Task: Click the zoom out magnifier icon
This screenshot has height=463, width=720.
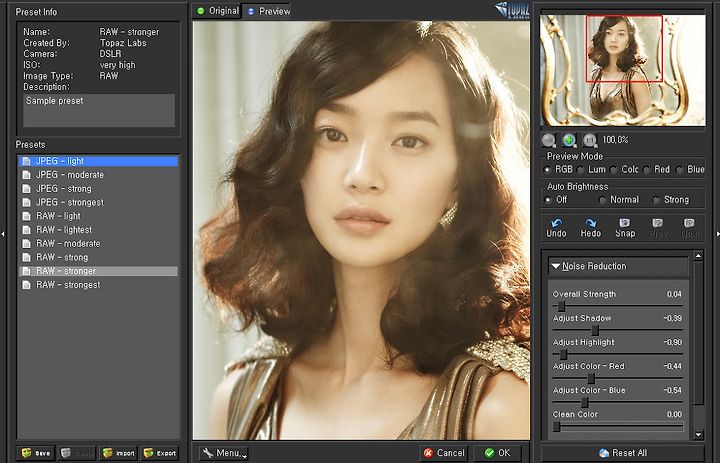Action: 549,140
